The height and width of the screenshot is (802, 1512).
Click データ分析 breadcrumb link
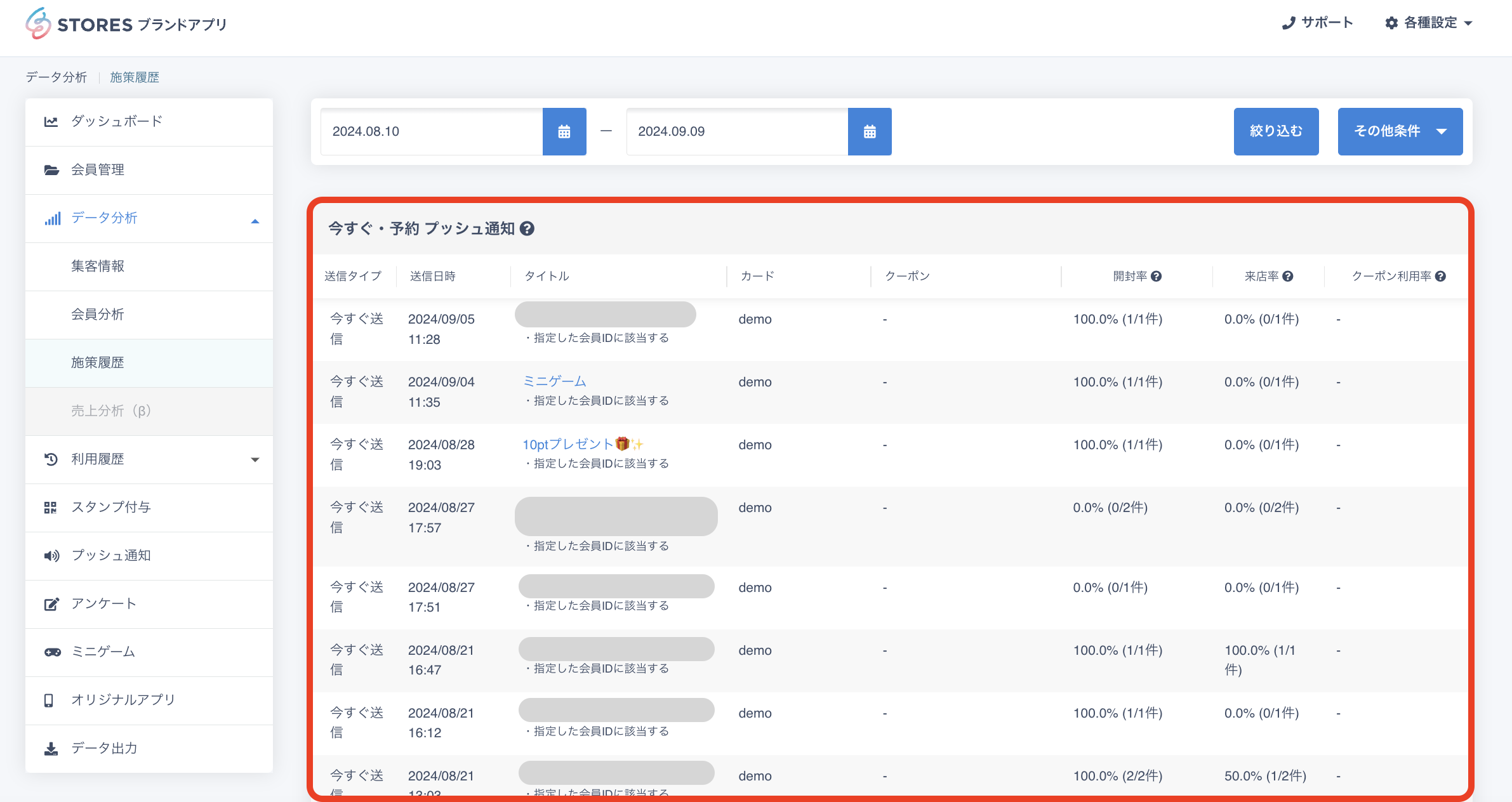click(56, 77)
